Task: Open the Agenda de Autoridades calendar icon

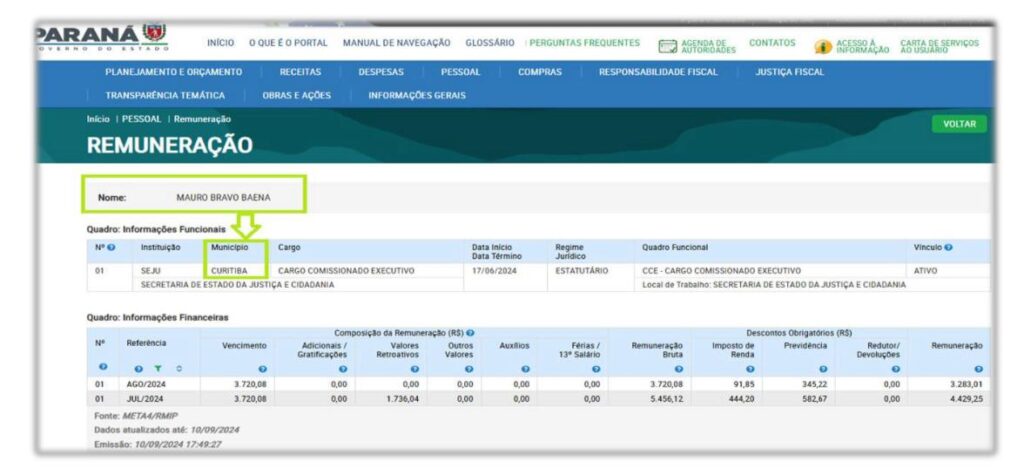Action: pyautogui.click(x=667, y=47)
